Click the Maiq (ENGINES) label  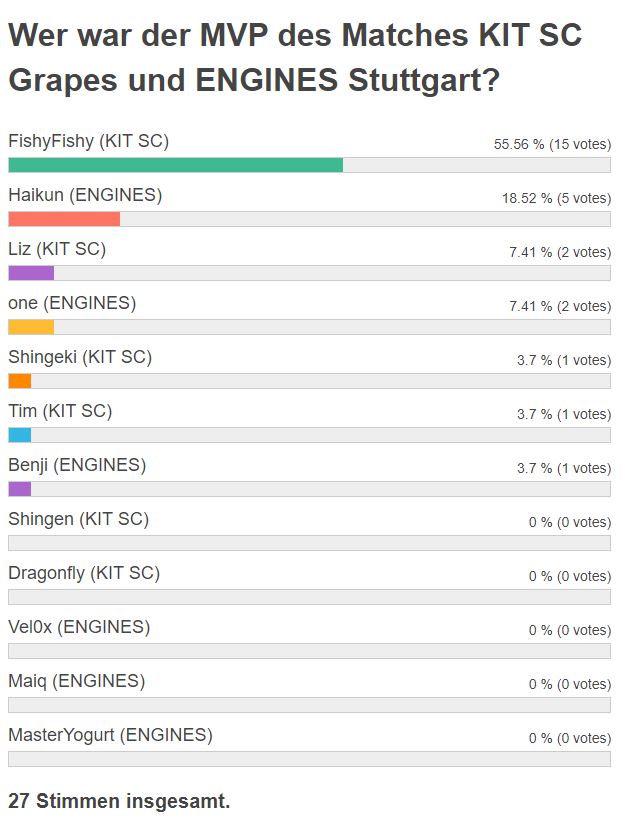tap(77, 681)
